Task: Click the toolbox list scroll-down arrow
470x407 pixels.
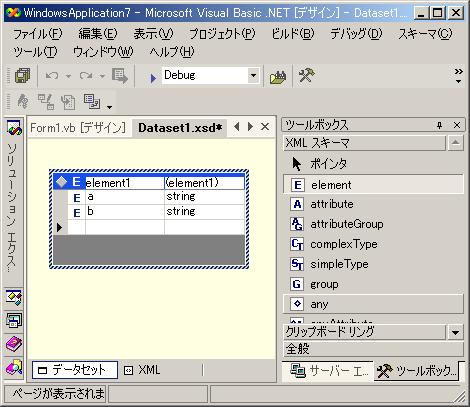Action: pos(455,332)
